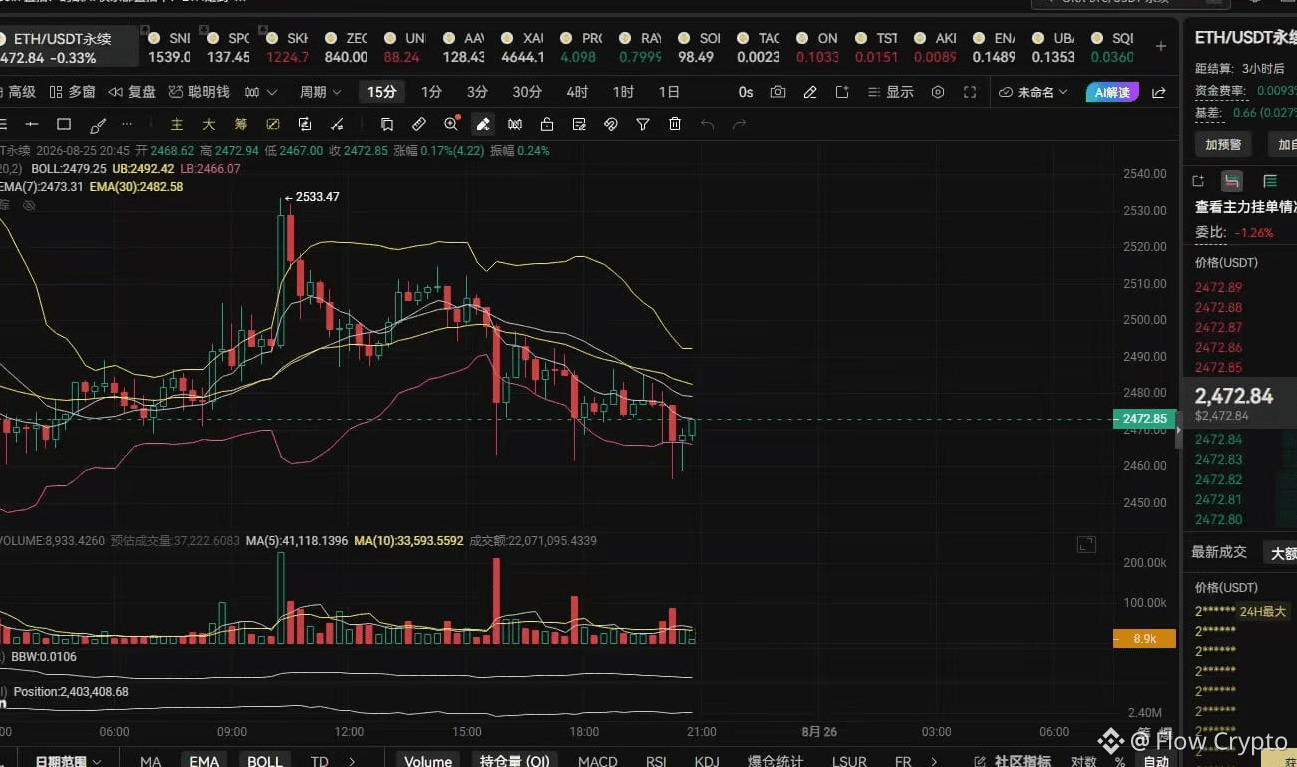Open chart settings hexagon icon
This screenshot has width=1297, height=767.
point(938,92)
